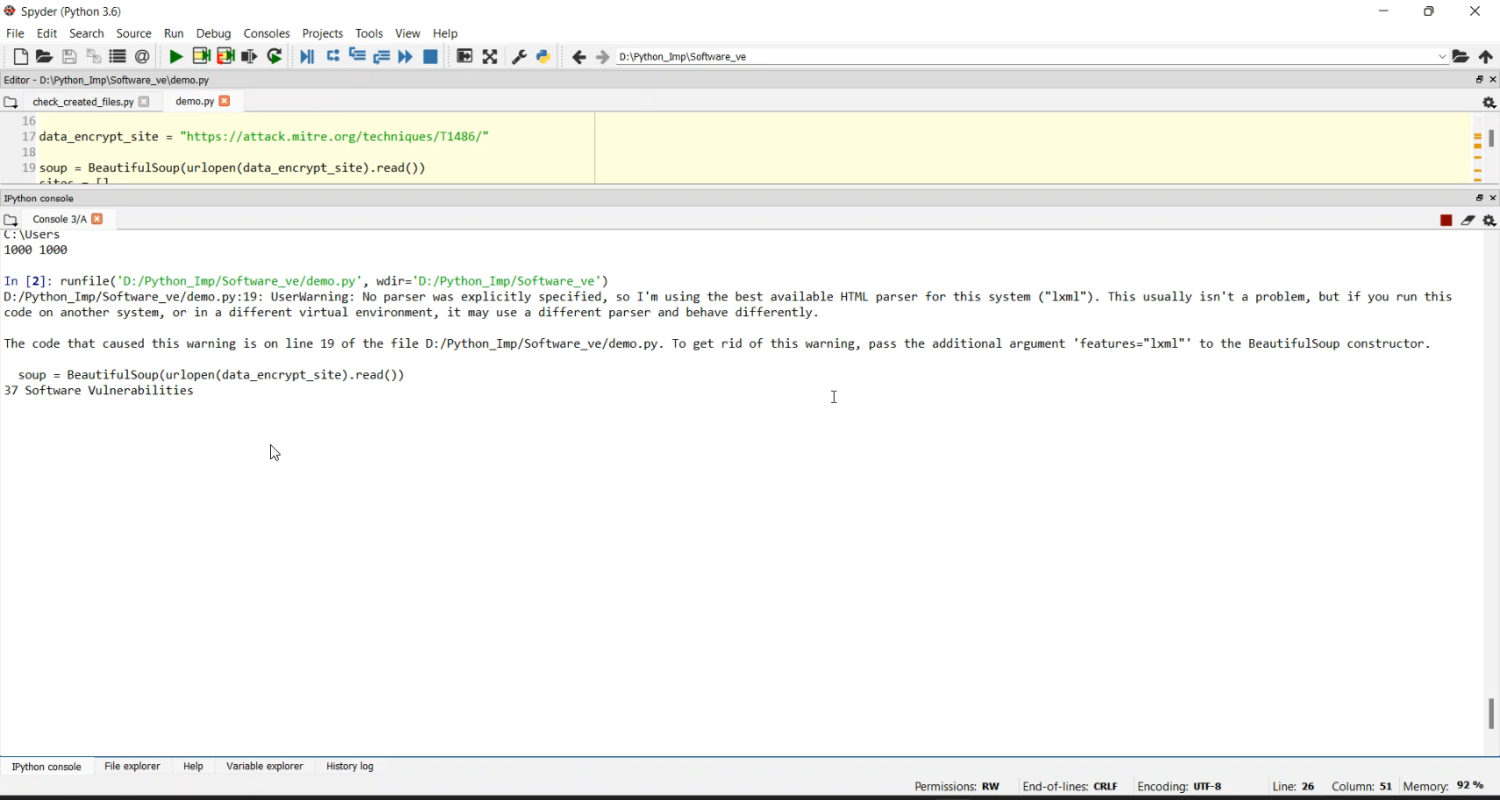Click the blue Stop debugging square
1500x800 pixels.
point(431,57)
